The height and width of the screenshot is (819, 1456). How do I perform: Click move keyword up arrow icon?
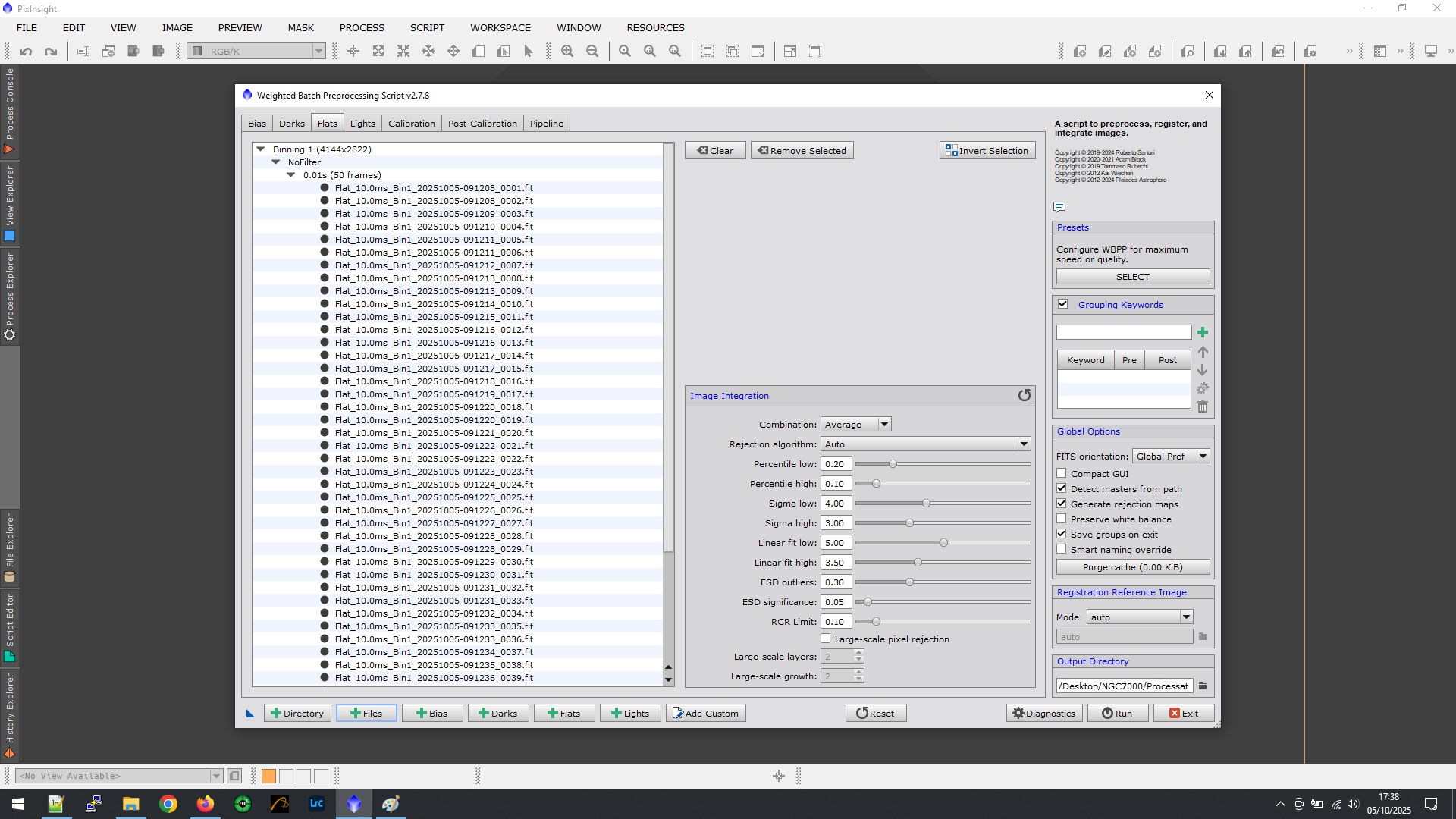point(1202,352)
